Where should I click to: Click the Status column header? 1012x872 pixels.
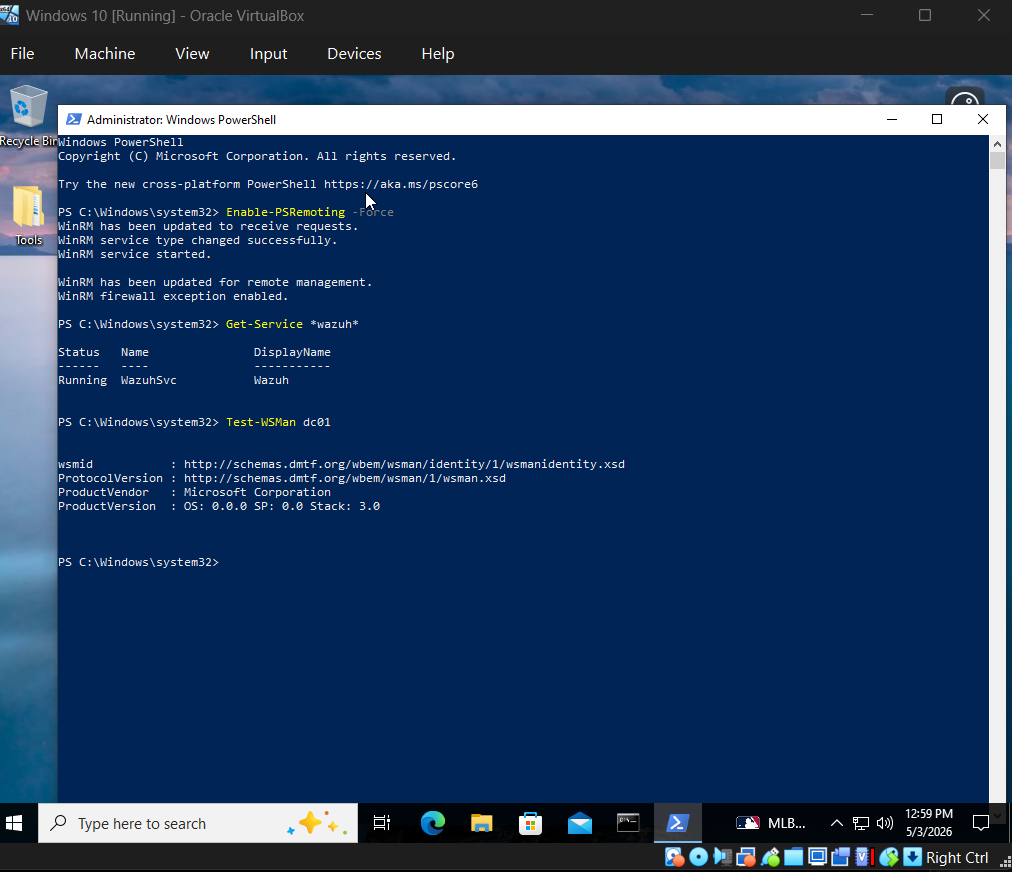(79, 352)
